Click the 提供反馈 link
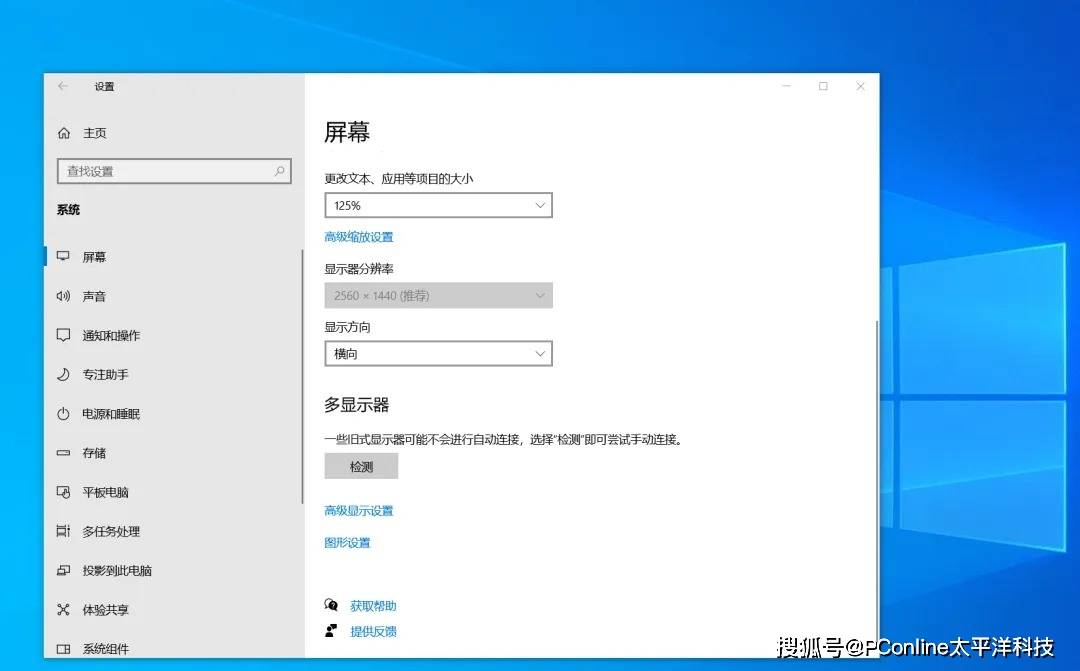This screenshot has width=1080, height=671. [x=373, y=632]
